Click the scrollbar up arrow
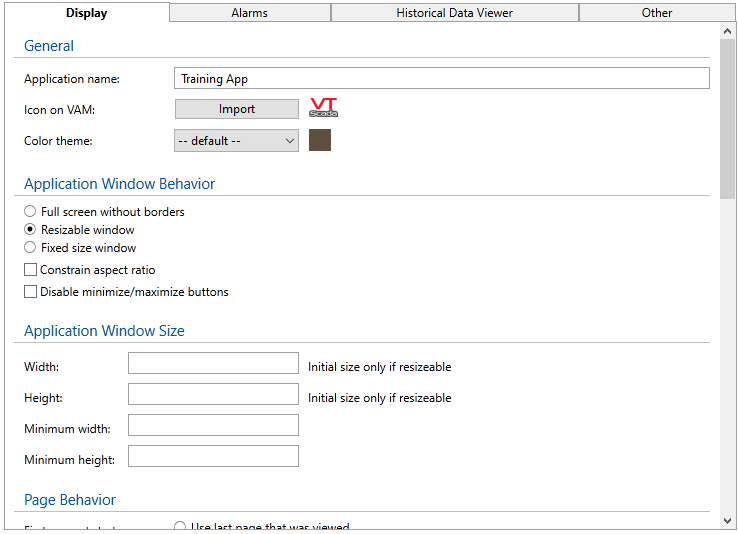Image resolution: width=738 pixels, height=534 pixels. coord(727,31)
